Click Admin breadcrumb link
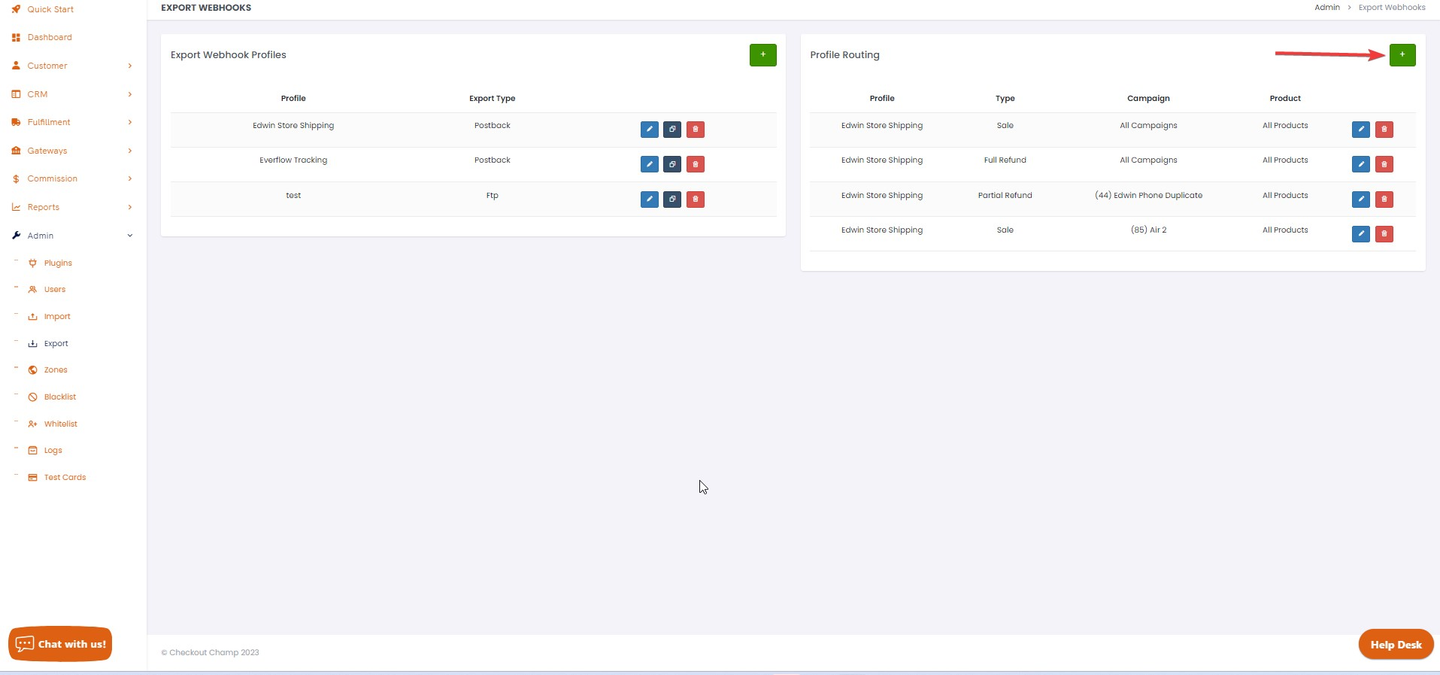Screen dimensions: 1440x675 [x=1326, y=7]
